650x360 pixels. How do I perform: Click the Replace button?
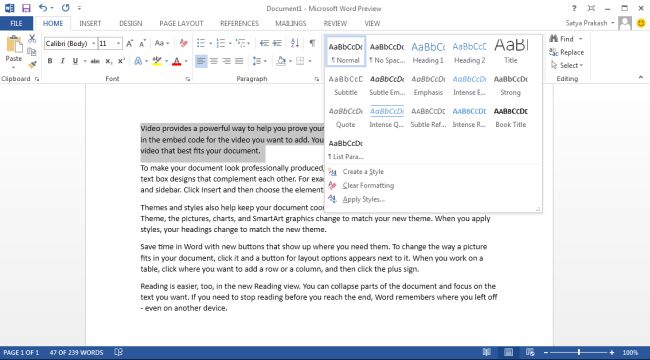click(567, 52)
